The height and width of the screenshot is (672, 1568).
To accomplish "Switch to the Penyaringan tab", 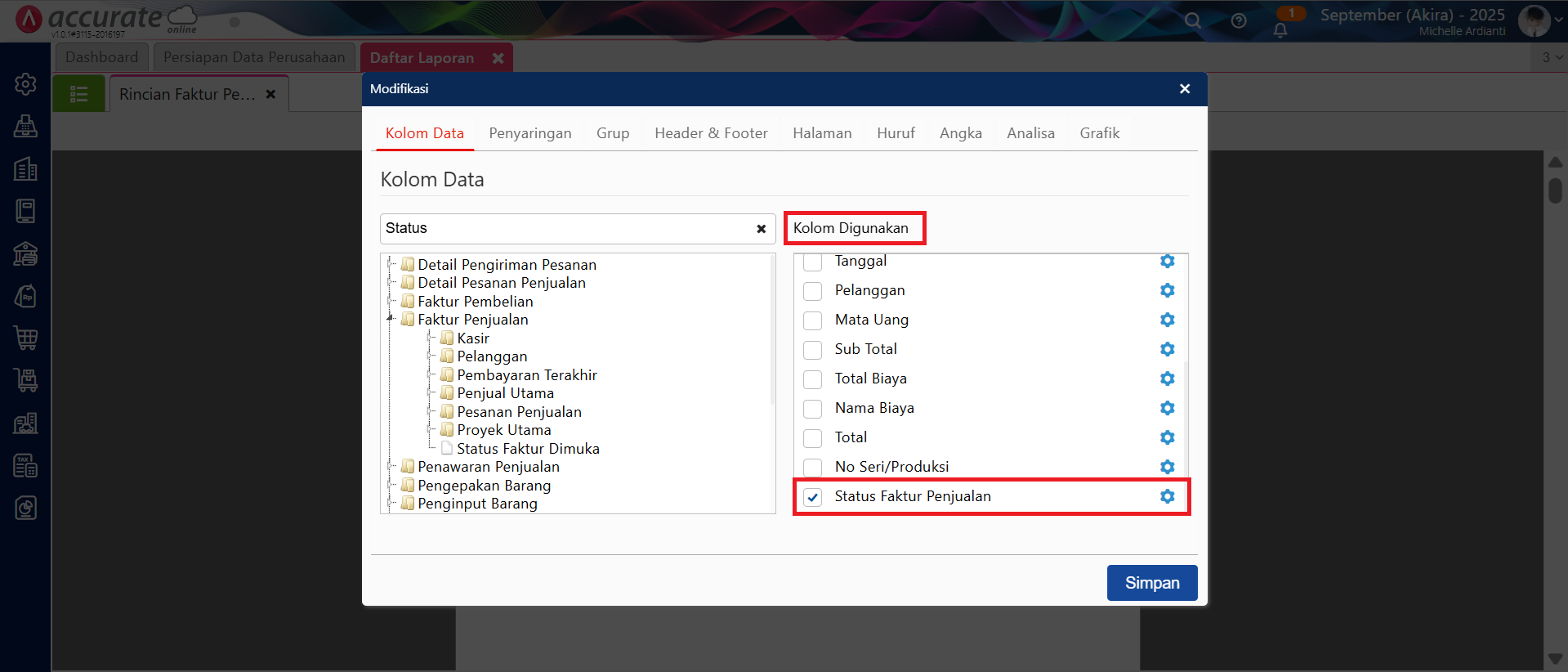I will click(x=529, y=133).
